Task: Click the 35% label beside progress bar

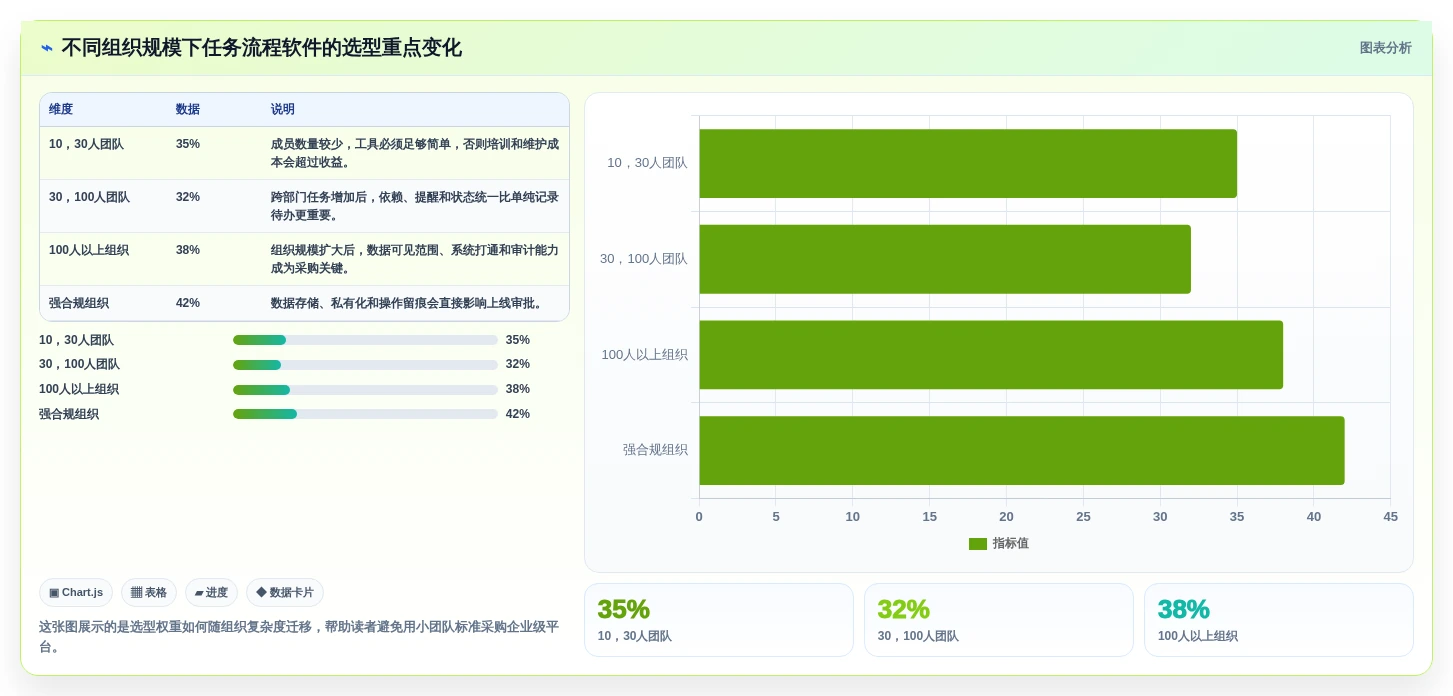Action: click(518, 340)
